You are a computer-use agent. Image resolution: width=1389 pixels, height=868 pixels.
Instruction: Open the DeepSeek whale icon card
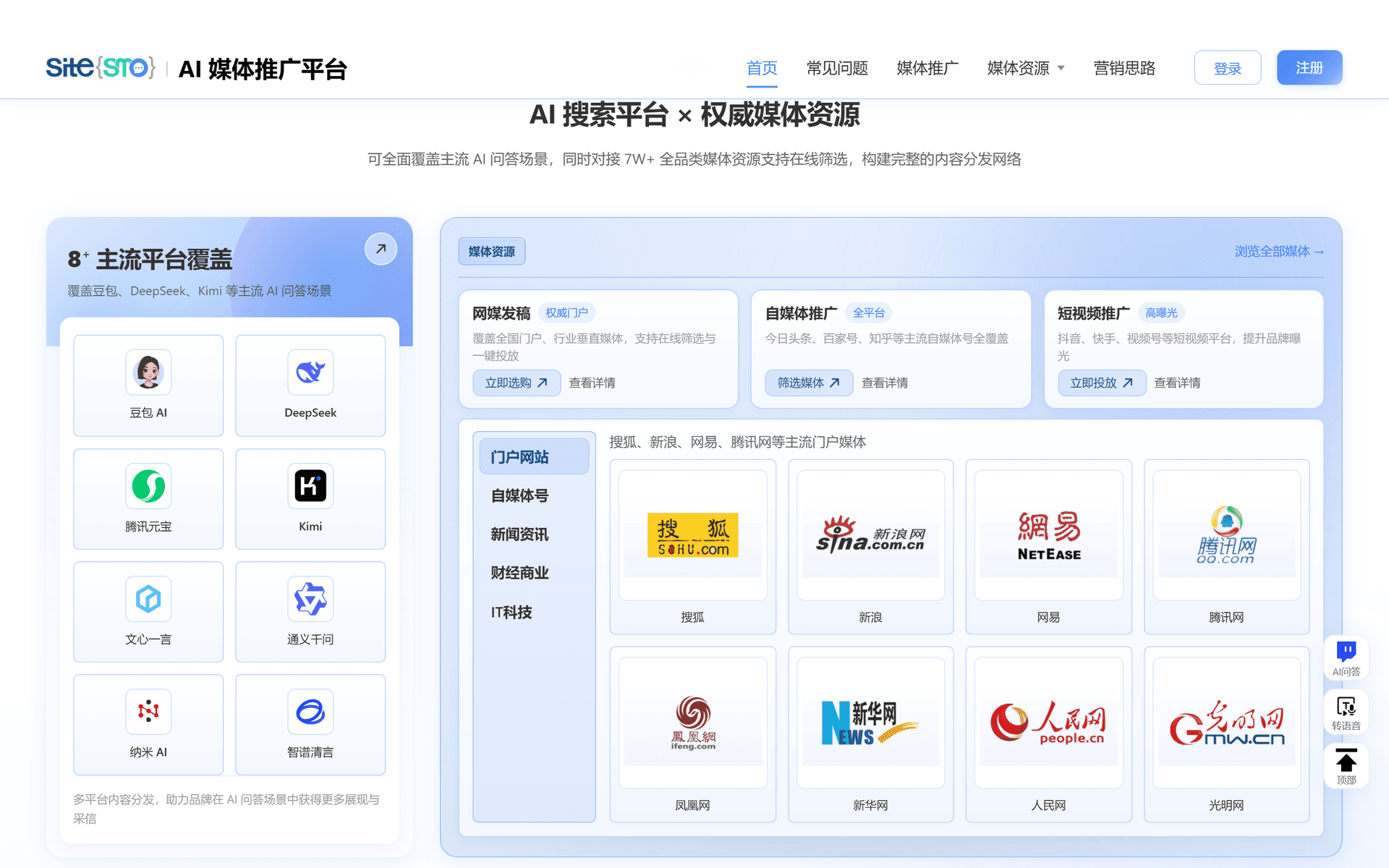tap(310, 386)
